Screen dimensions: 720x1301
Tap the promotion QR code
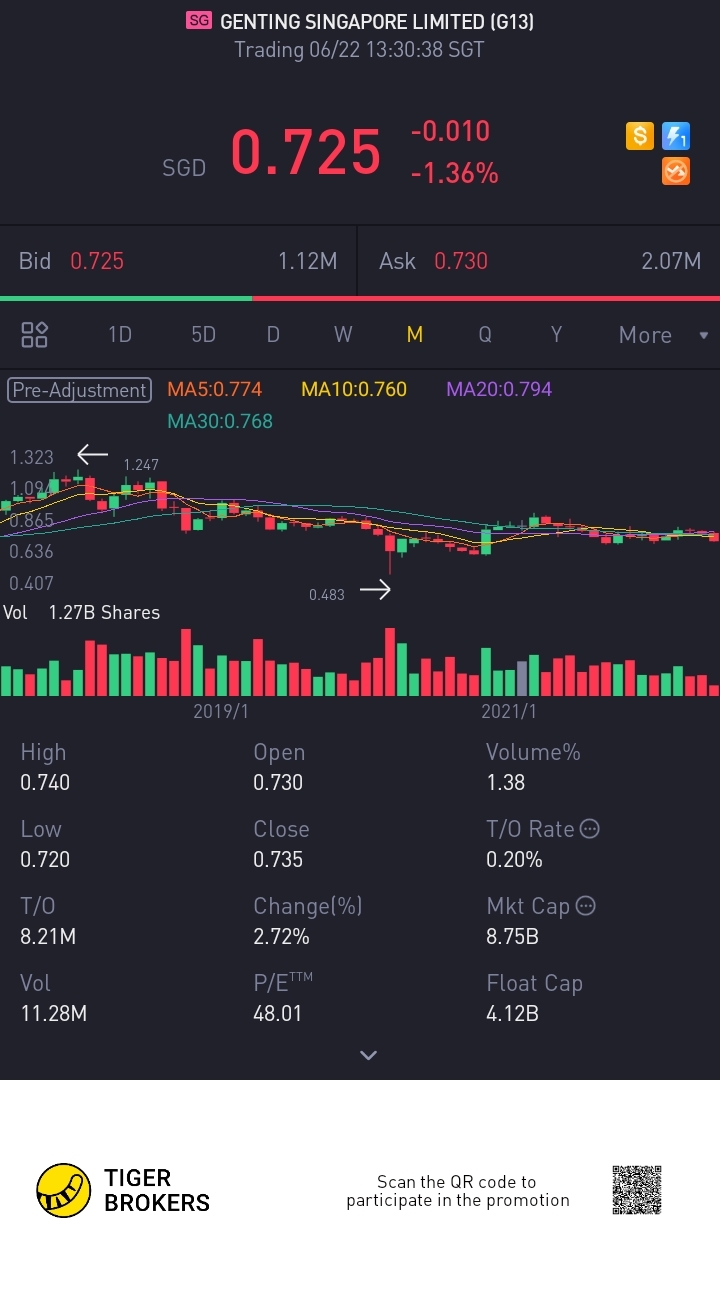[637, 1190]
